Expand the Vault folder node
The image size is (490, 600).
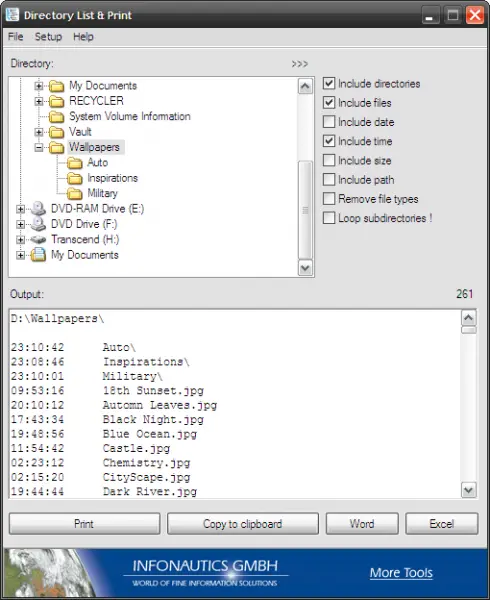(39, 132)
